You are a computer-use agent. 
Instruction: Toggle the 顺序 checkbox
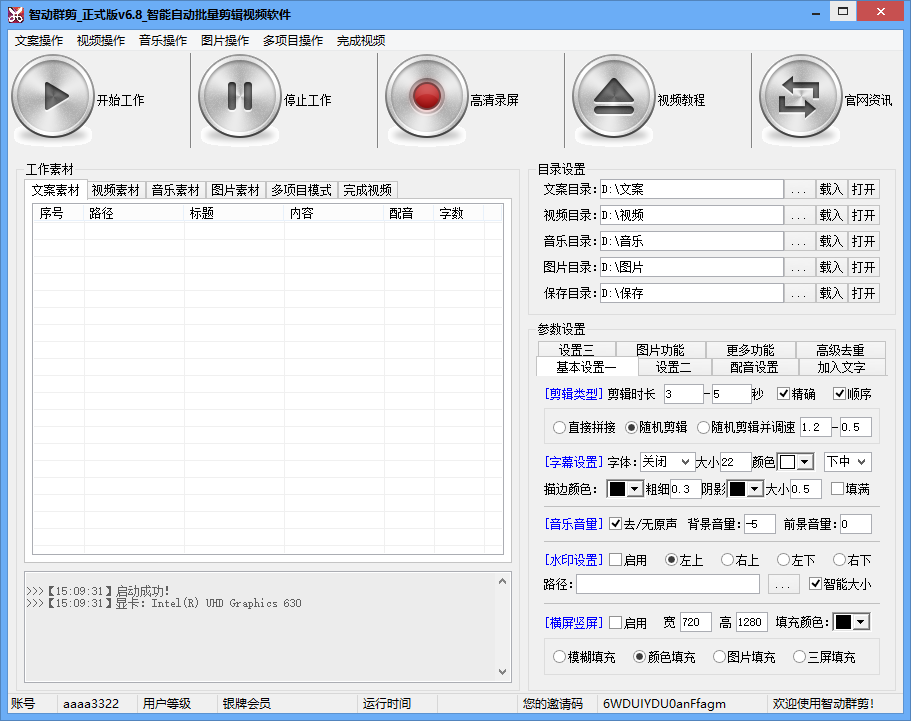838,395
